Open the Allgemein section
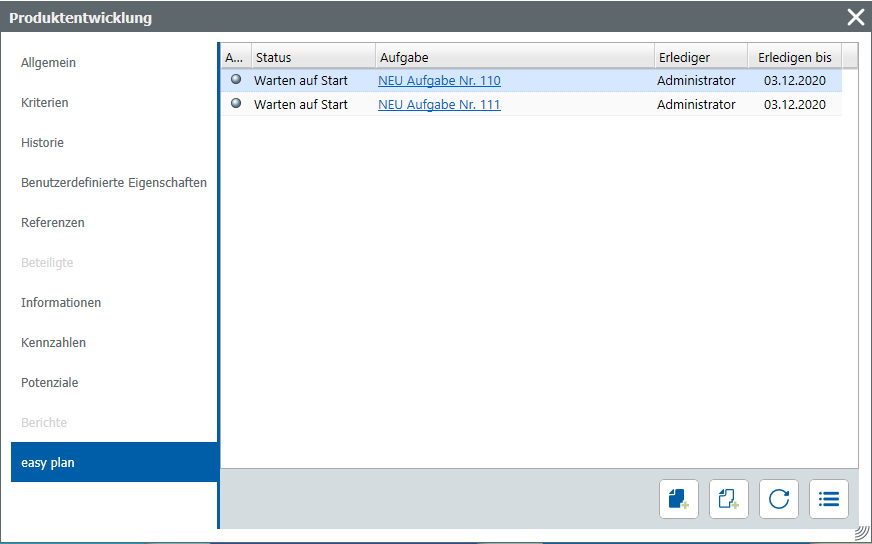This screenshot has width=872, height=544. point(49,63)
